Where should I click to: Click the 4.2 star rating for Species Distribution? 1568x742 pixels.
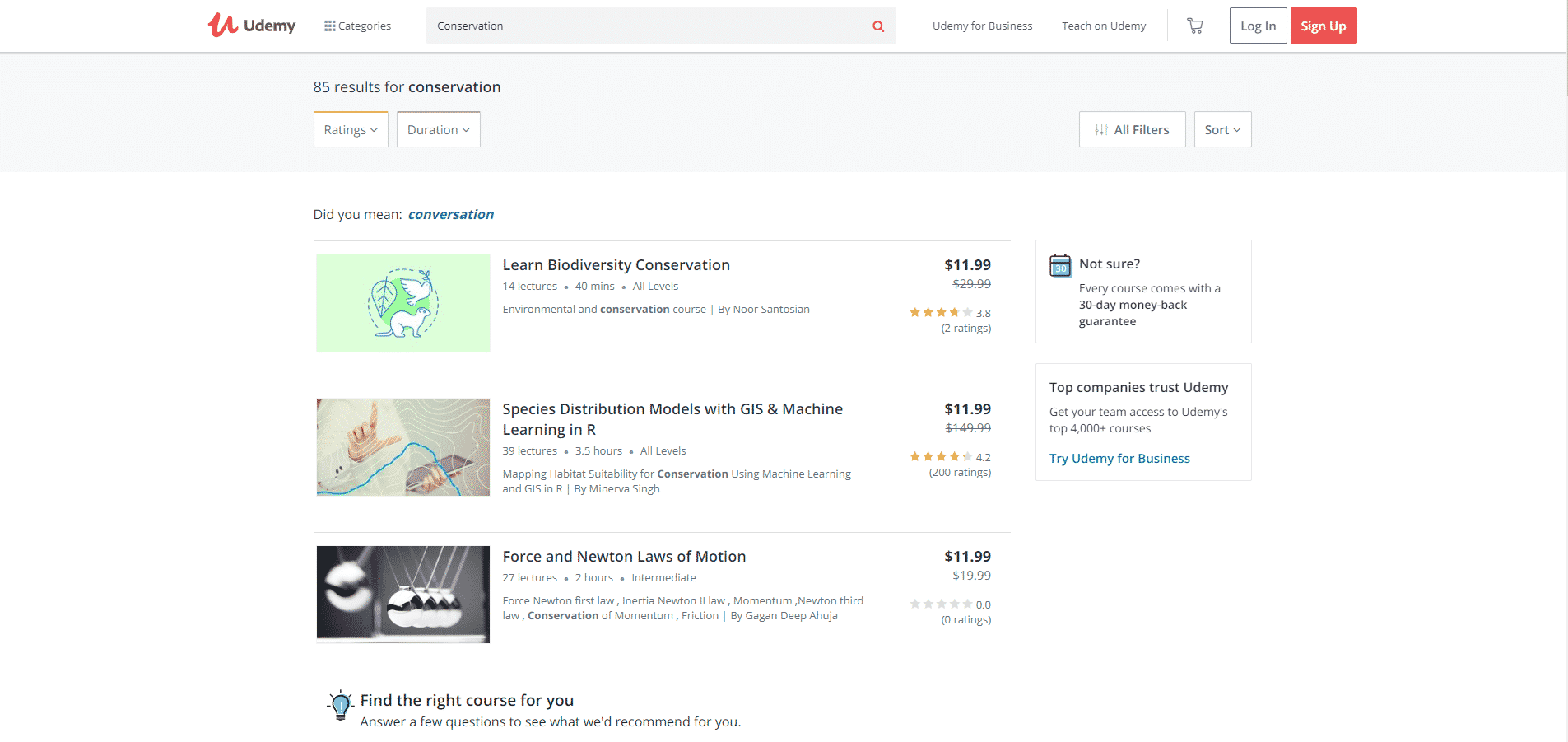[950, 457]
